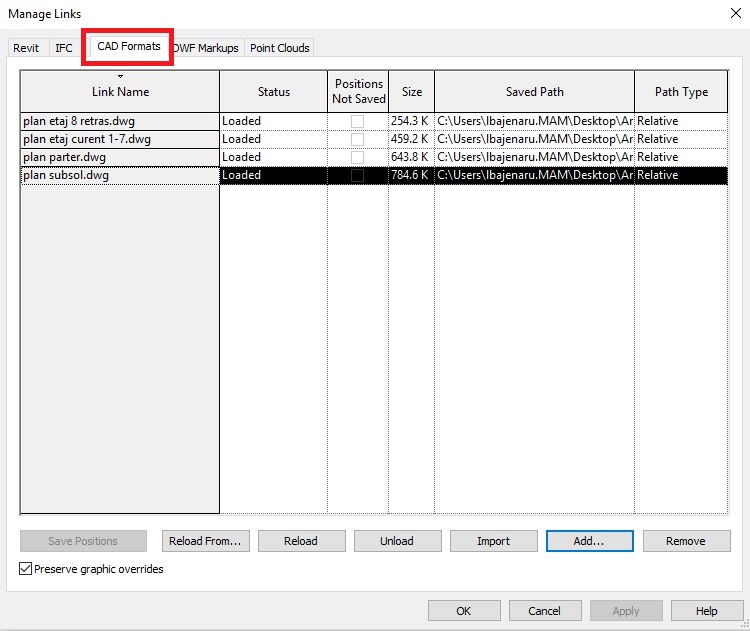Uncheck Preserve graphic overrides
Viewport: 750px width, 631px height.
coord(25,569)
